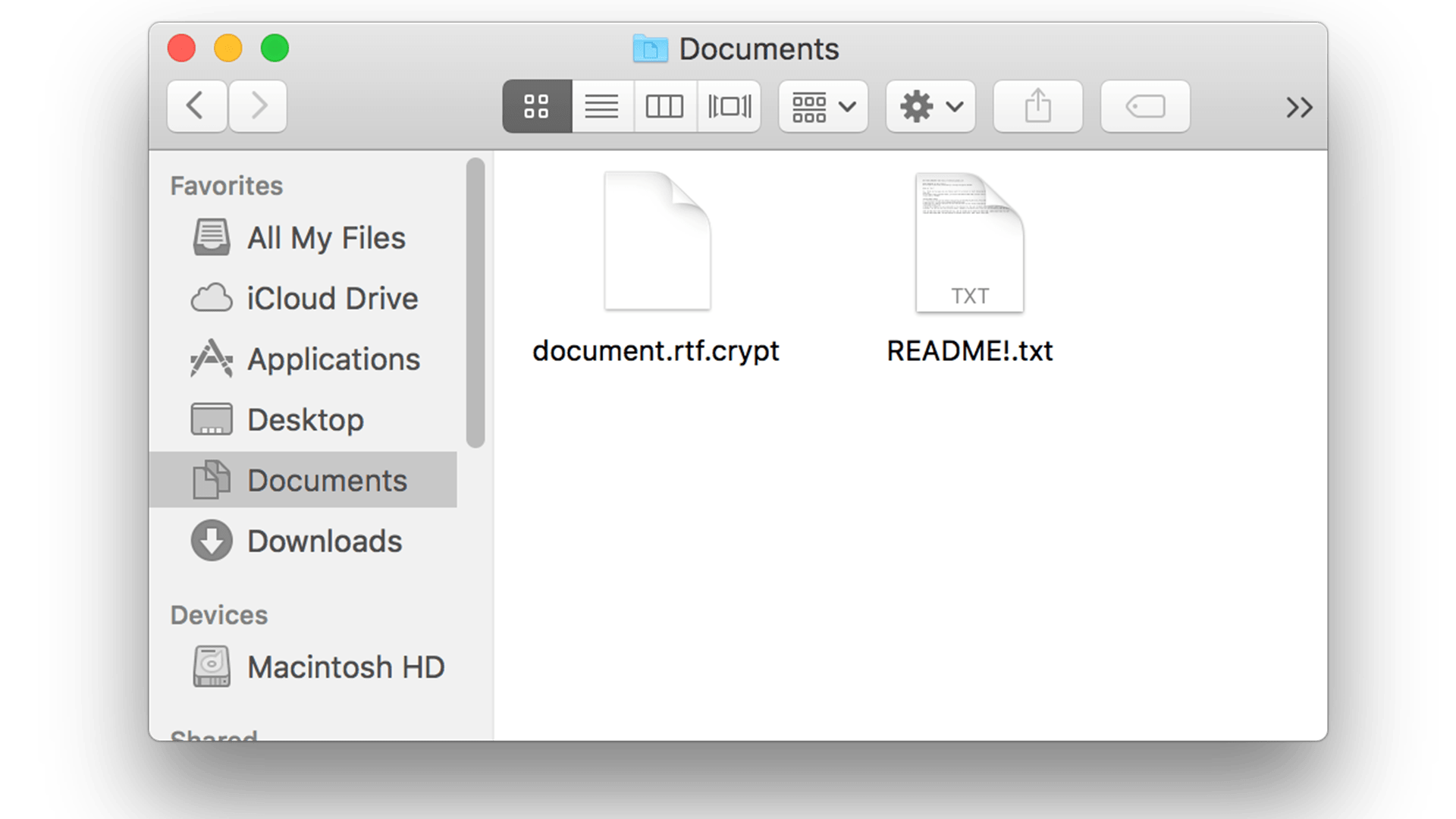Switch to icon view
This screenshot has height=819, width=1456.
pos(537,106)
